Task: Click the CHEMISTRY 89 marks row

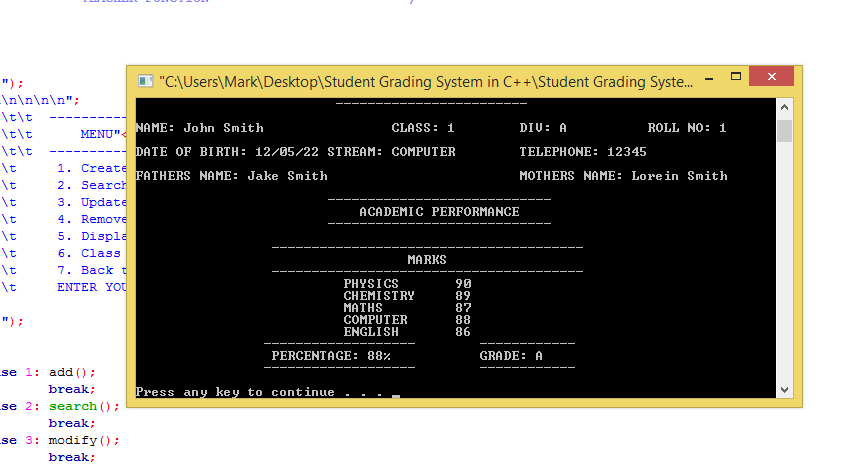Action: click(x=407, y=296)
